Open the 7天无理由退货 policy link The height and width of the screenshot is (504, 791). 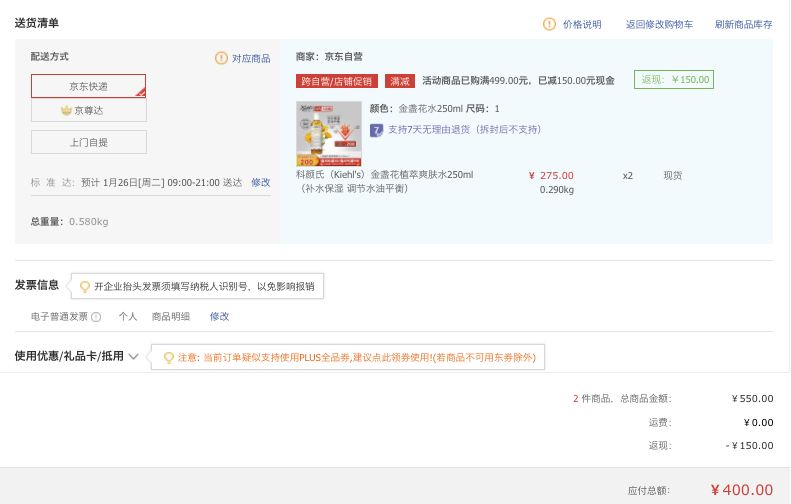[465, 130]
